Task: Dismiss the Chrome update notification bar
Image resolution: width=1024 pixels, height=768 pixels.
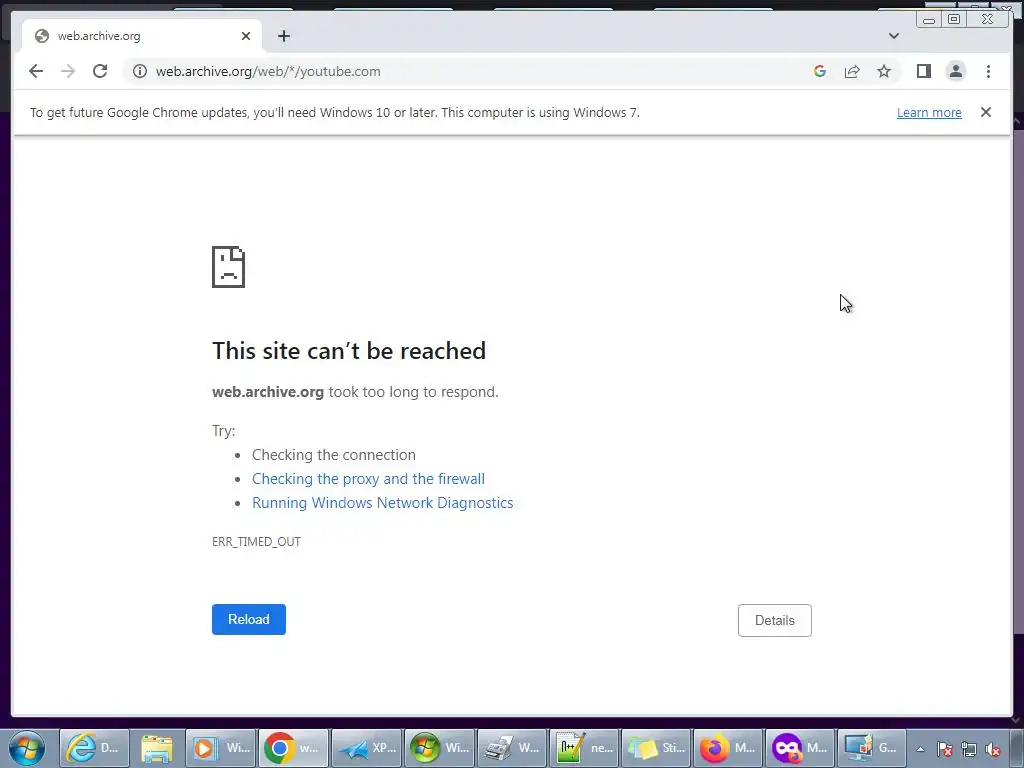Action: click(x=985, y=112)
